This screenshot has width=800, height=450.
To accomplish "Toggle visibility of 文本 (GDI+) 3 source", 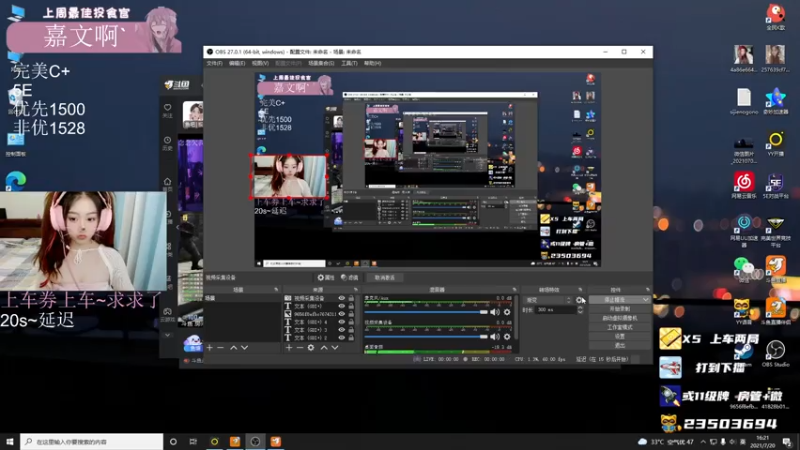I will [341, 330].
